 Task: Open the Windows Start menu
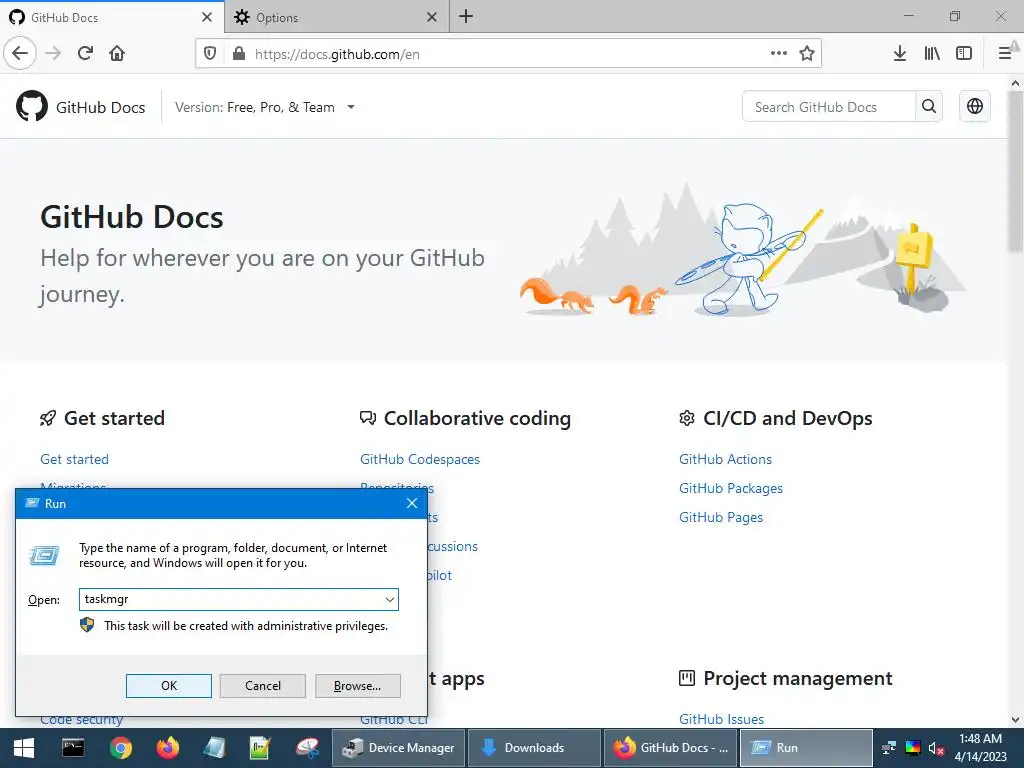click(24, 748)
